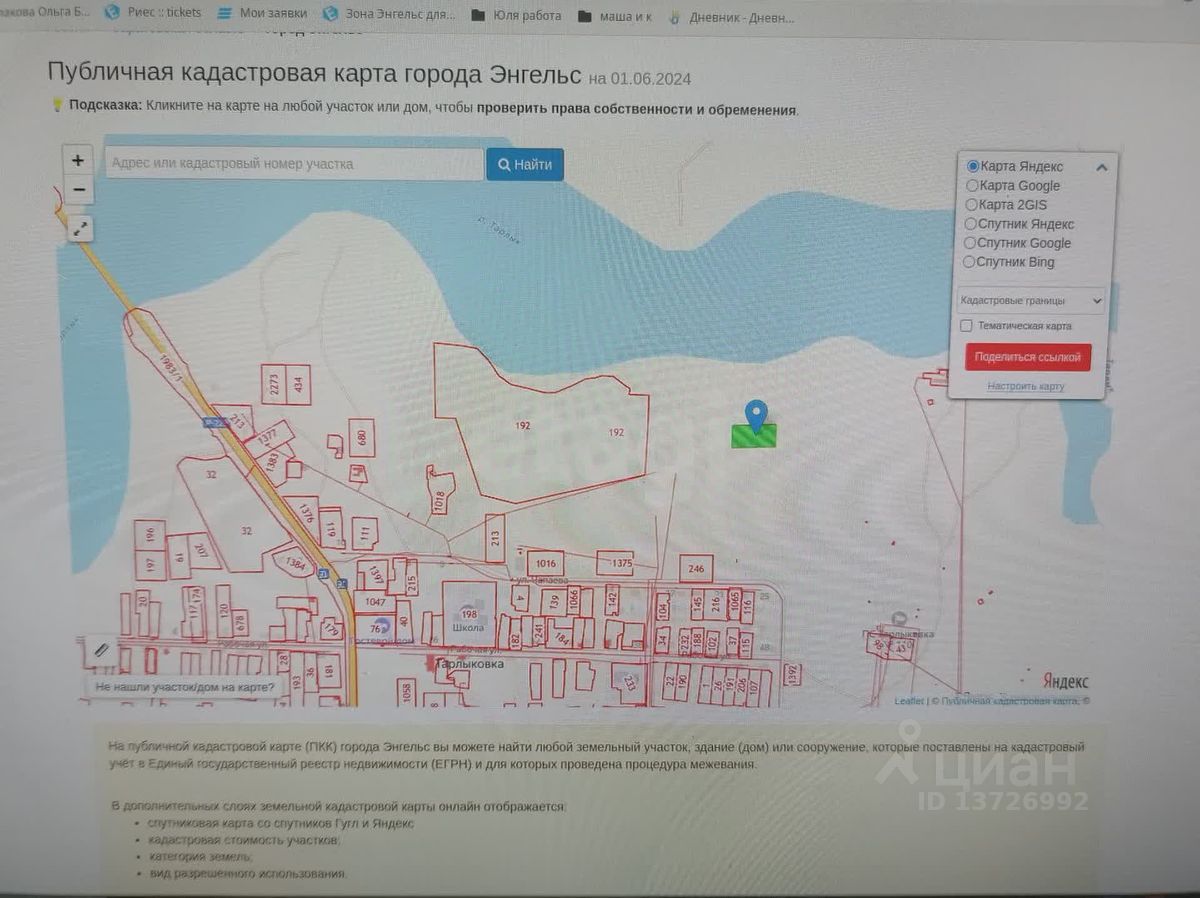
Task: Open the Настроить карту link
Action: (1026, 386)
